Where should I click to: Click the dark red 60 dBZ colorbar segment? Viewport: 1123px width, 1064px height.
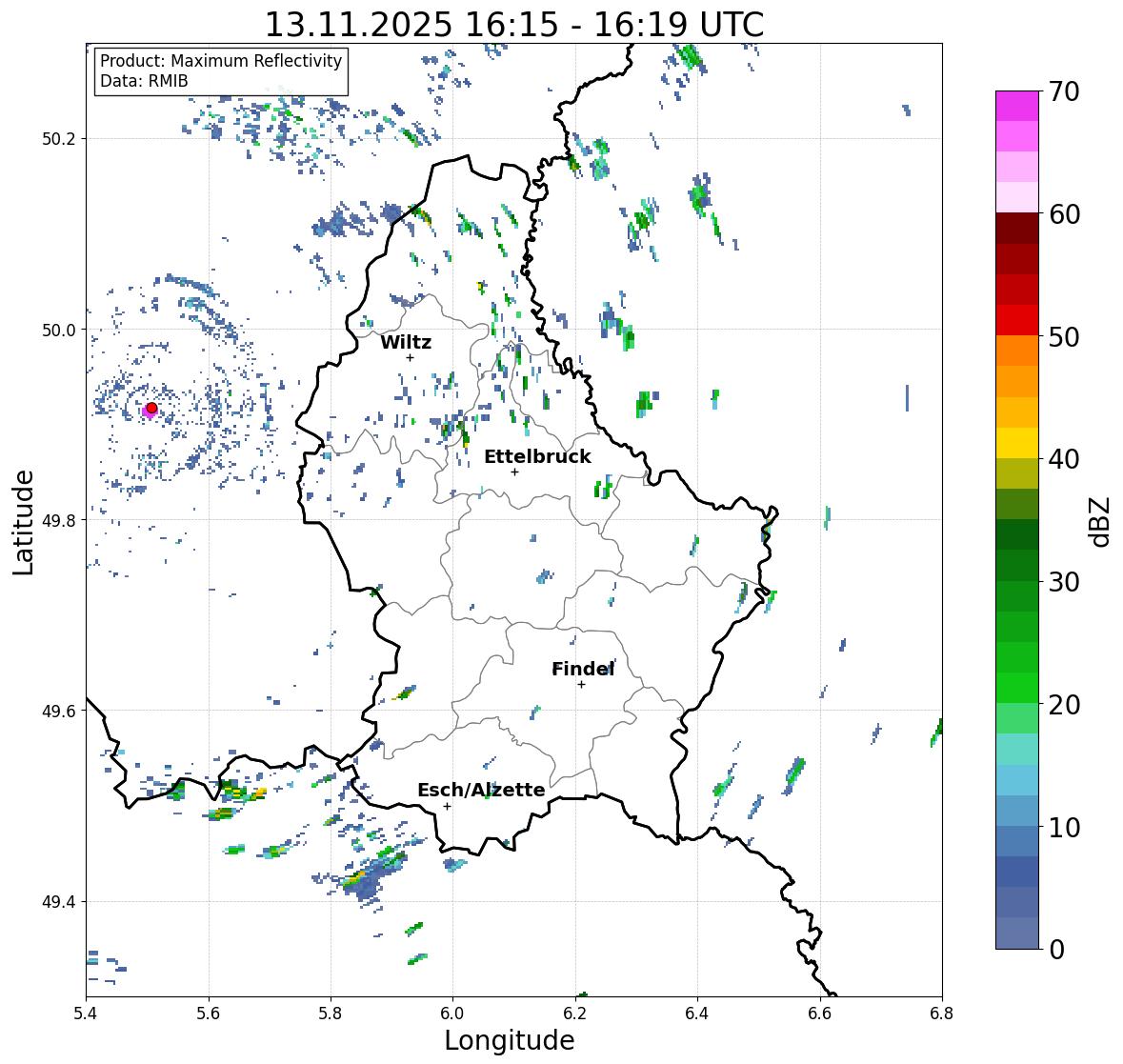coord(1017,229)
